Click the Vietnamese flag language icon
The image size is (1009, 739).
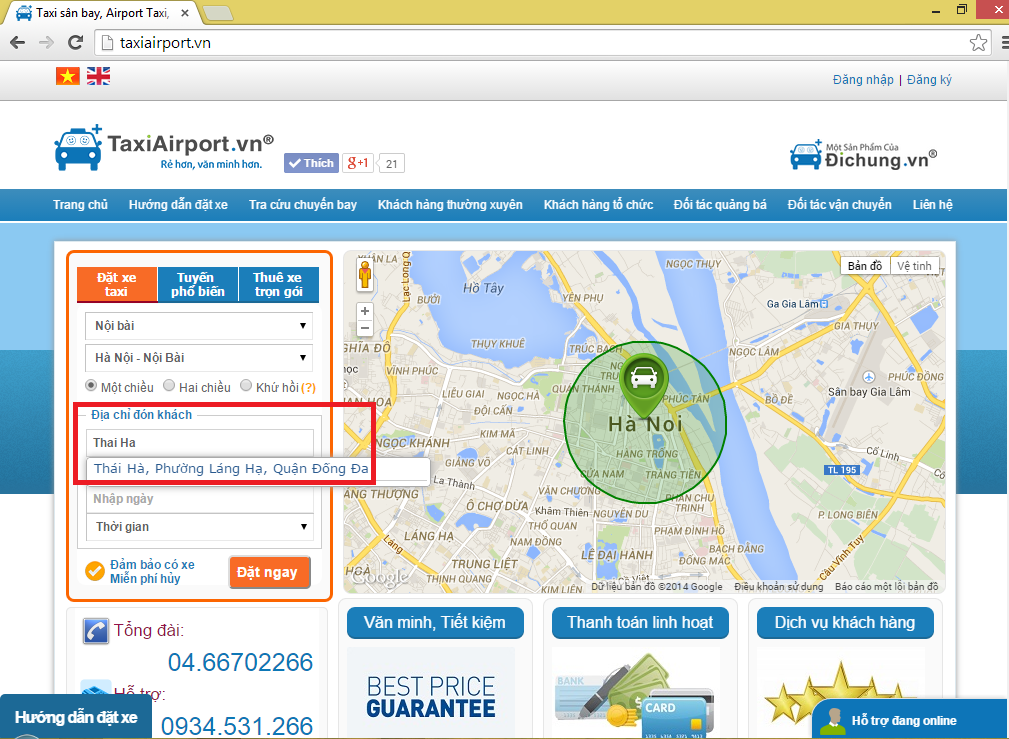click(x=67, y=76)
